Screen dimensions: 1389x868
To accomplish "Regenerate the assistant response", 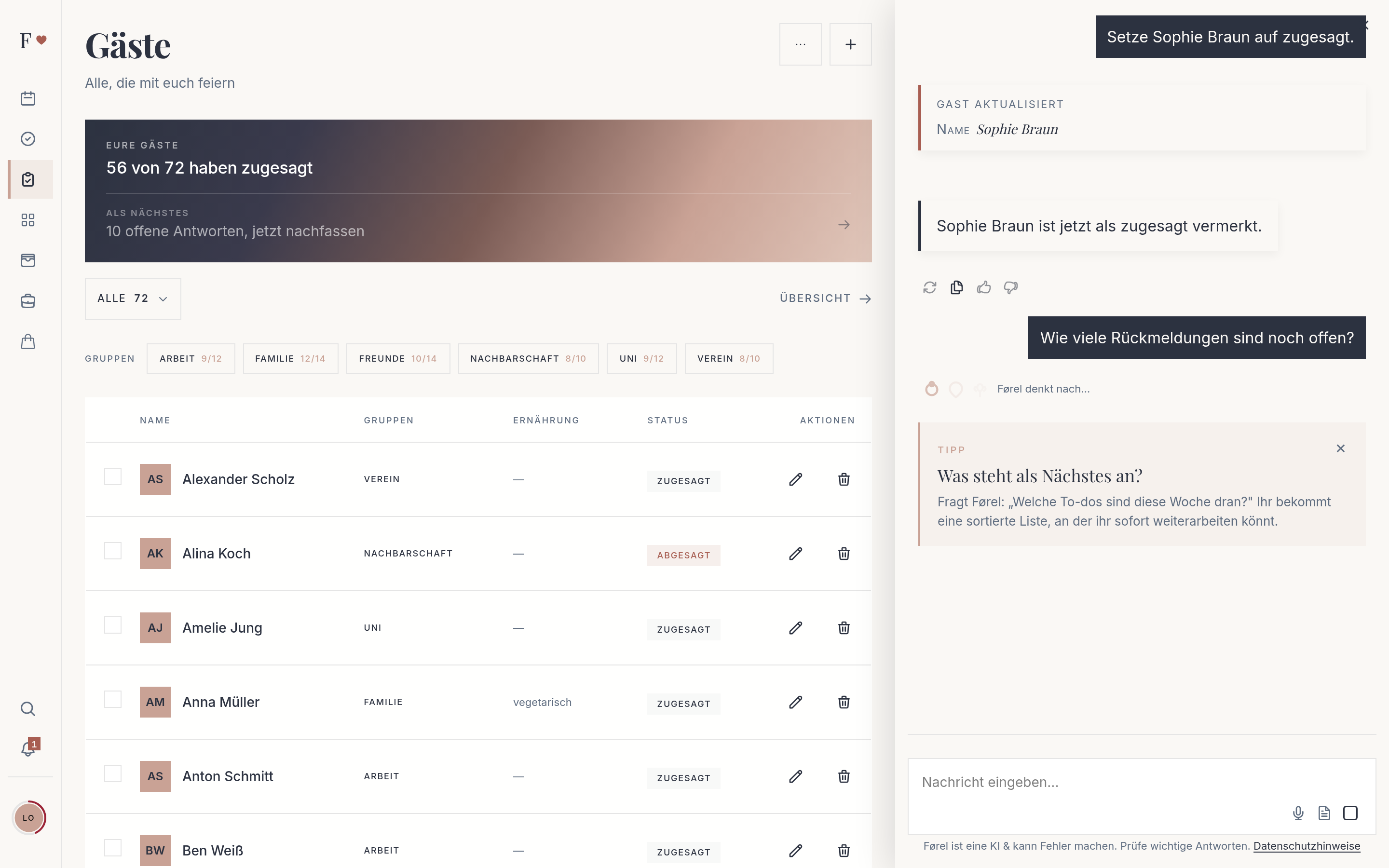I will click(x=930, y=287).
